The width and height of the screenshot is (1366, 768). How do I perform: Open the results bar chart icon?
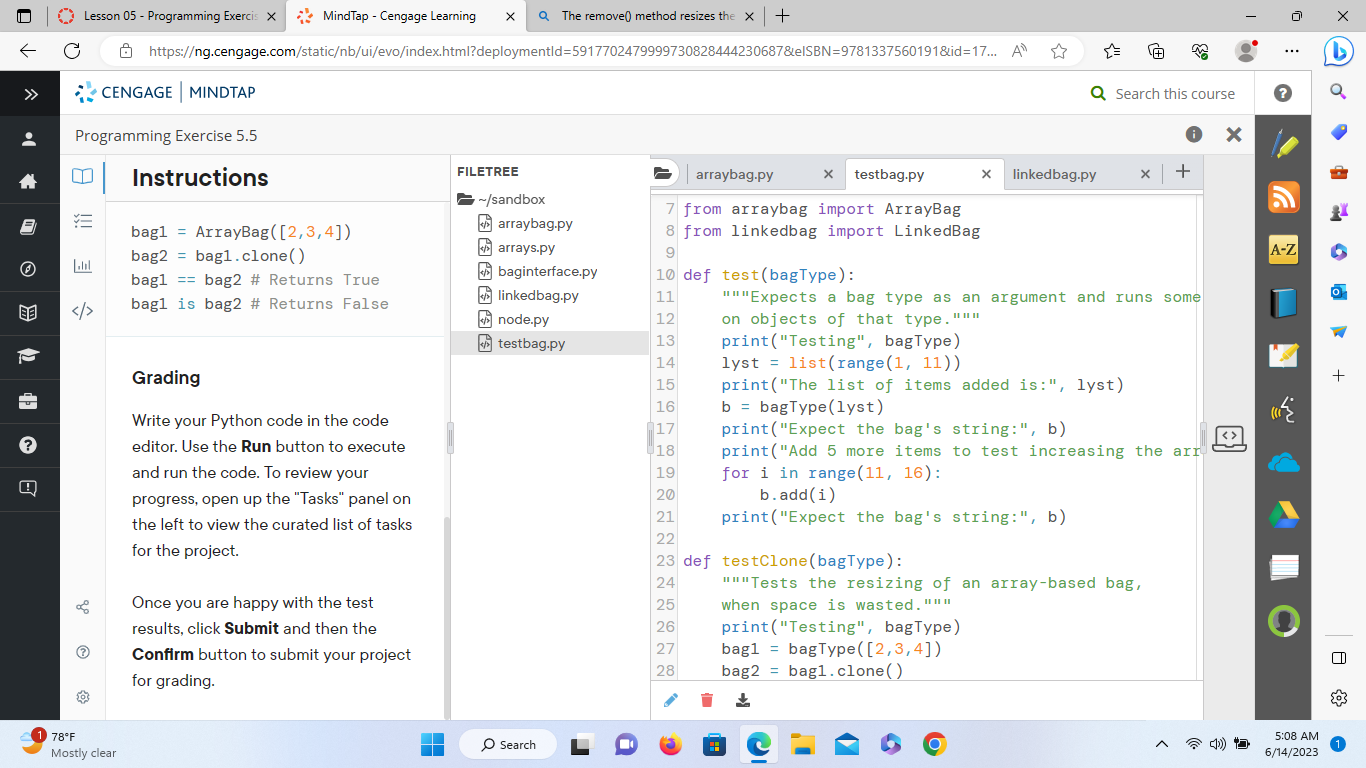[x=82, y=266]
